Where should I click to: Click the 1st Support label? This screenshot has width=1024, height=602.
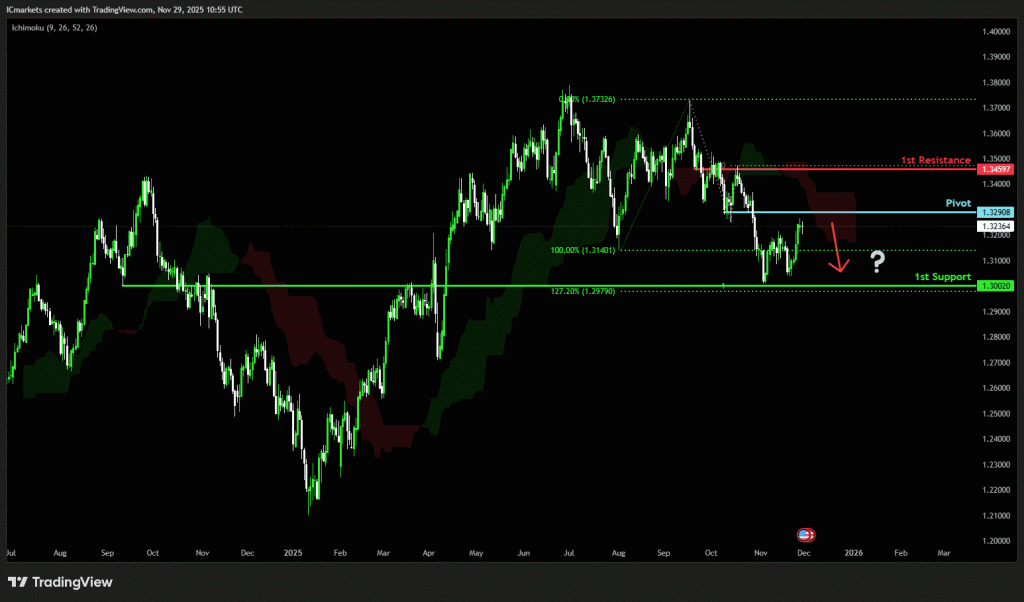pos(942,275)
